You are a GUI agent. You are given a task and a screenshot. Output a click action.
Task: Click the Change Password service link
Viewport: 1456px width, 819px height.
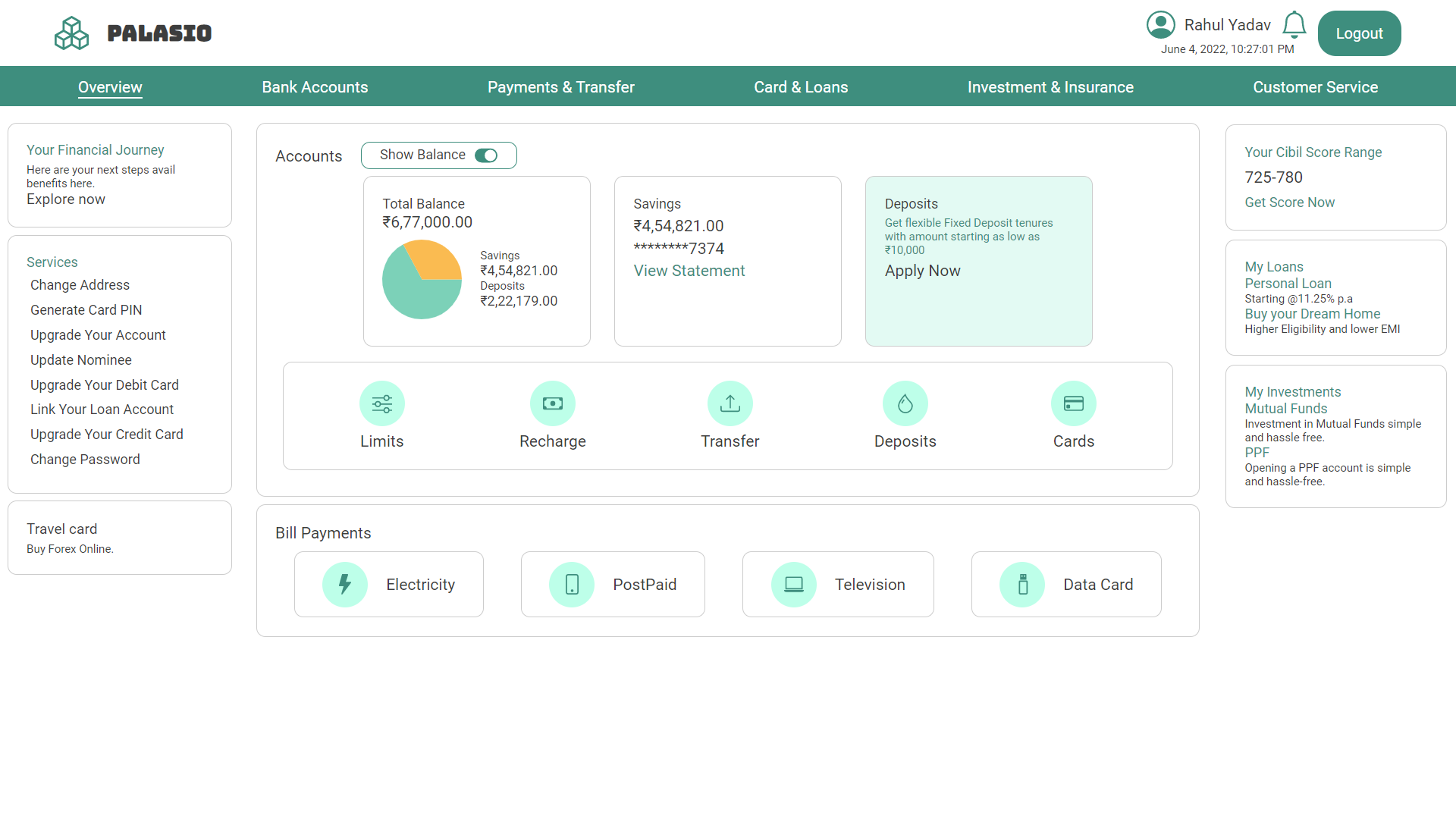click(x=85, y=460)
